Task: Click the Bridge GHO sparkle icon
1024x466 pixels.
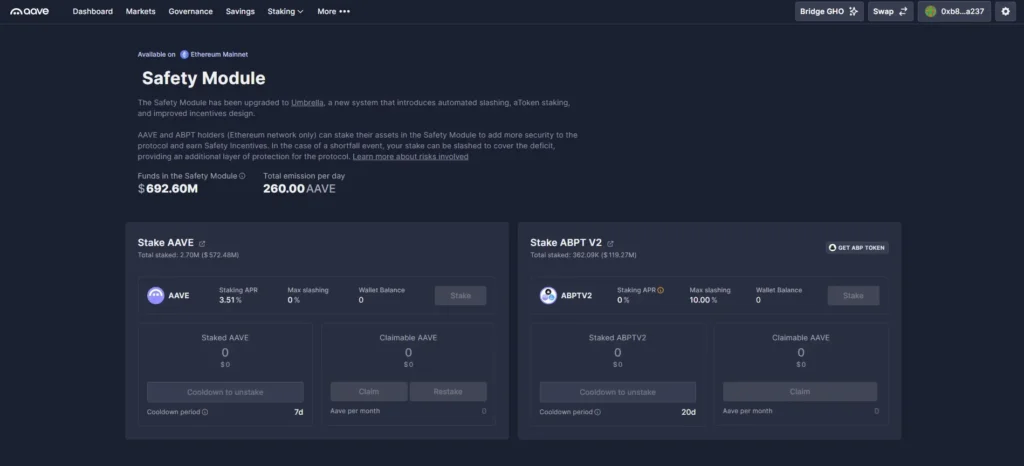Action: click(x=853, y=11)
